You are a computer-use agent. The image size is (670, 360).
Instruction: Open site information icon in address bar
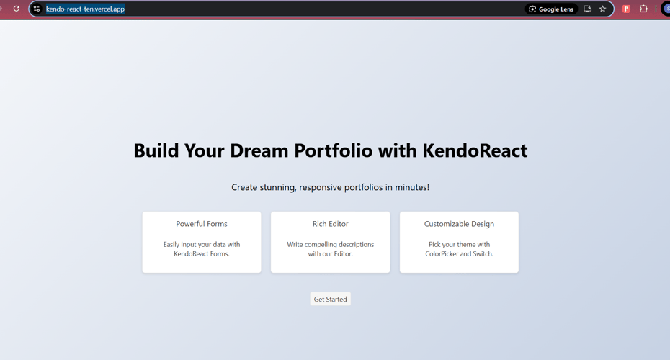(x=37, y=9)
